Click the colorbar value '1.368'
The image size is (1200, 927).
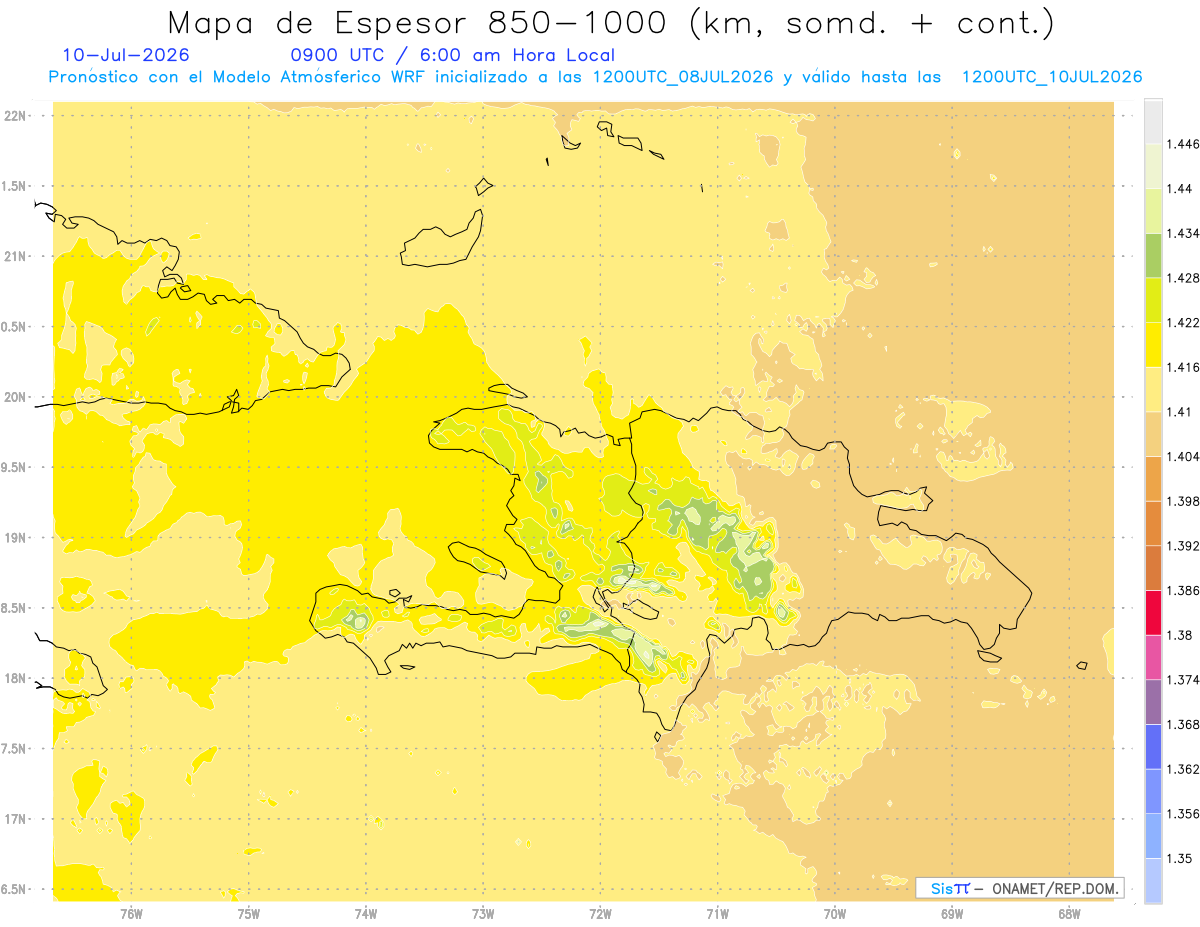(x=1183, y=724)
